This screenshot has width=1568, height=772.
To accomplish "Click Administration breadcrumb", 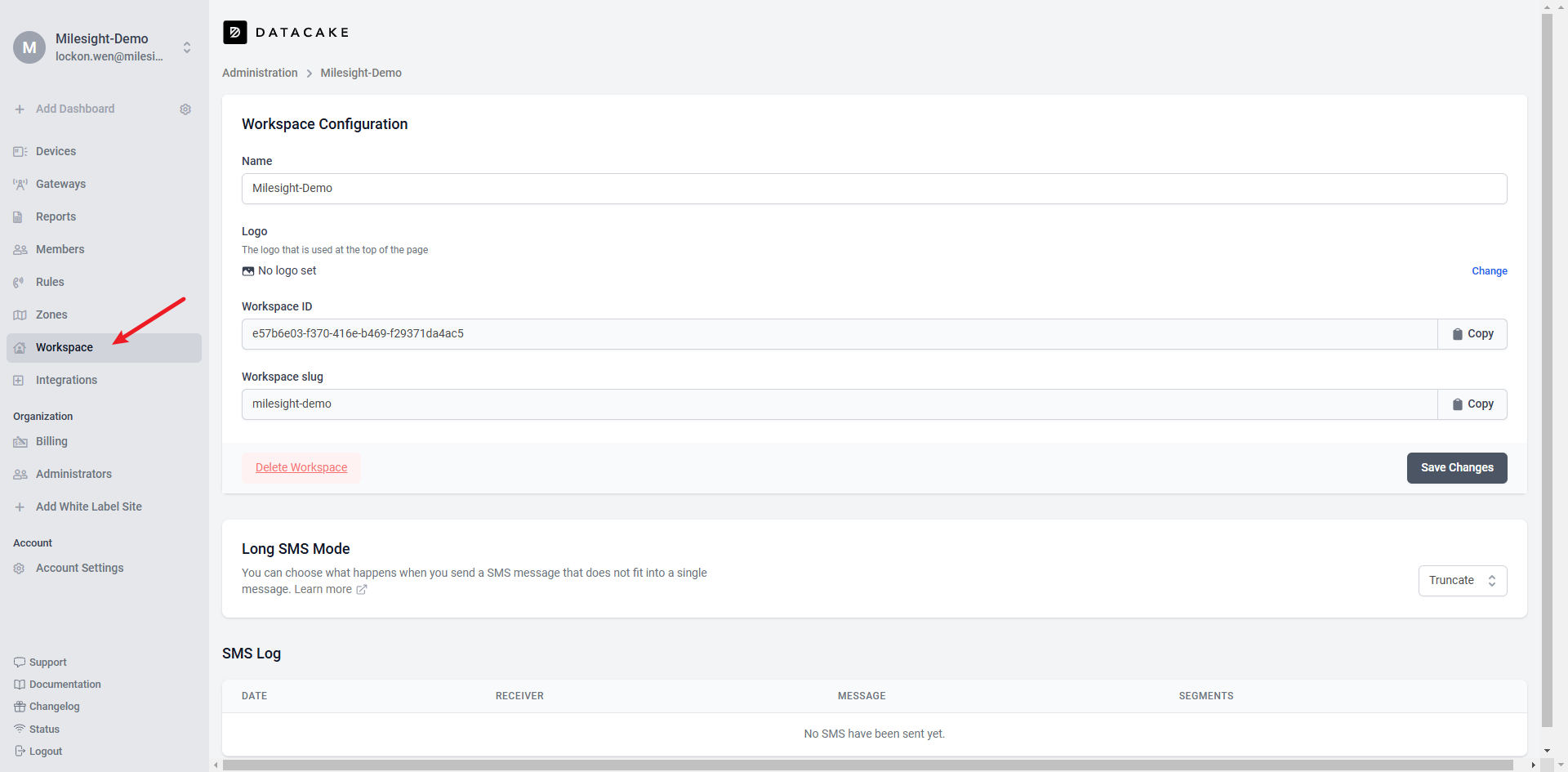I will point(260,73).
